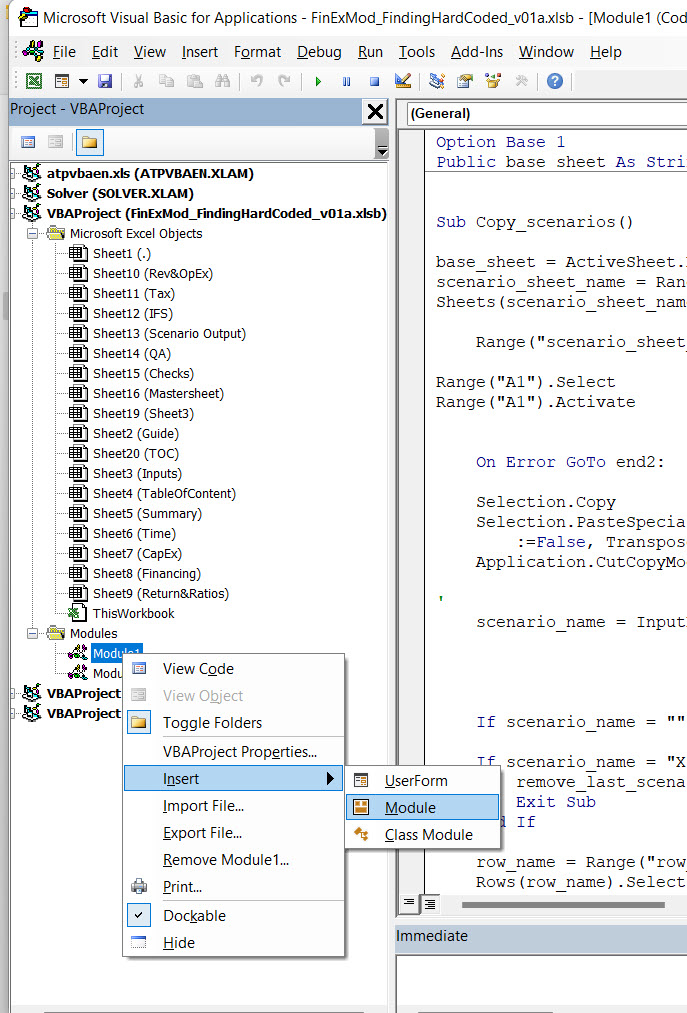Open the Tools menu

point(417,52)
